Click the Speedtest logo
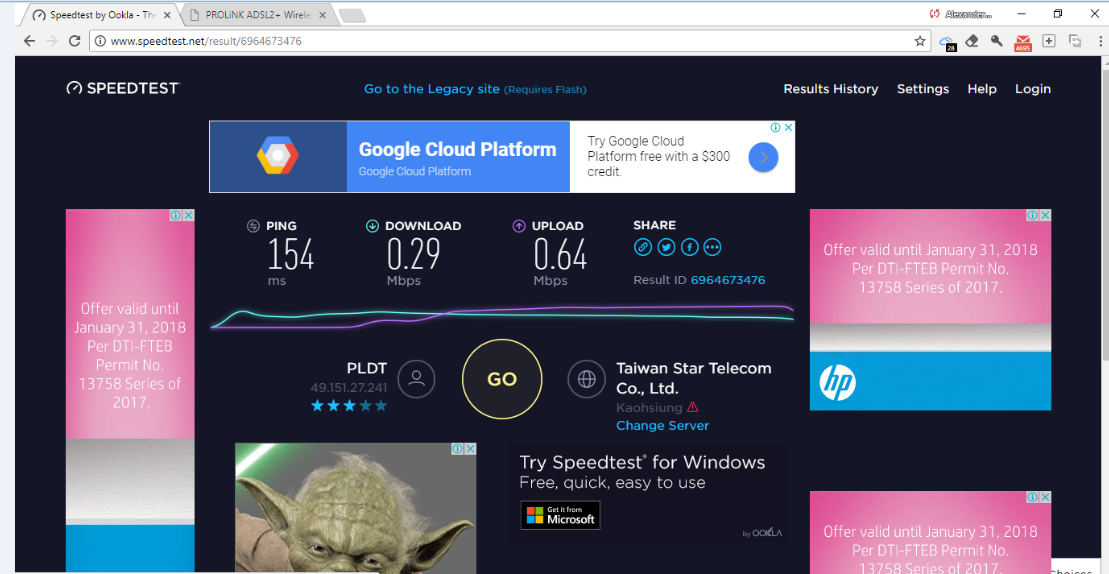Screen dimensions: 1109x574 coord(123,88)
